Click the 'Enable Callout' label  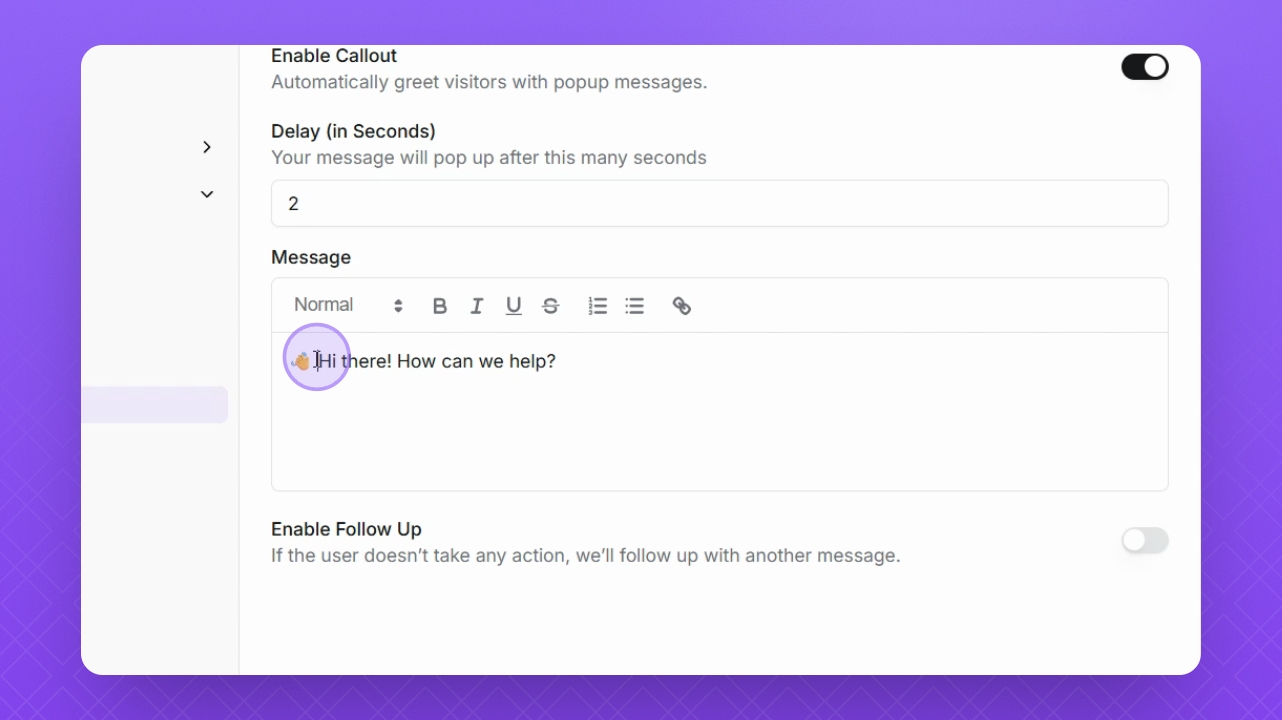(334, 56)
